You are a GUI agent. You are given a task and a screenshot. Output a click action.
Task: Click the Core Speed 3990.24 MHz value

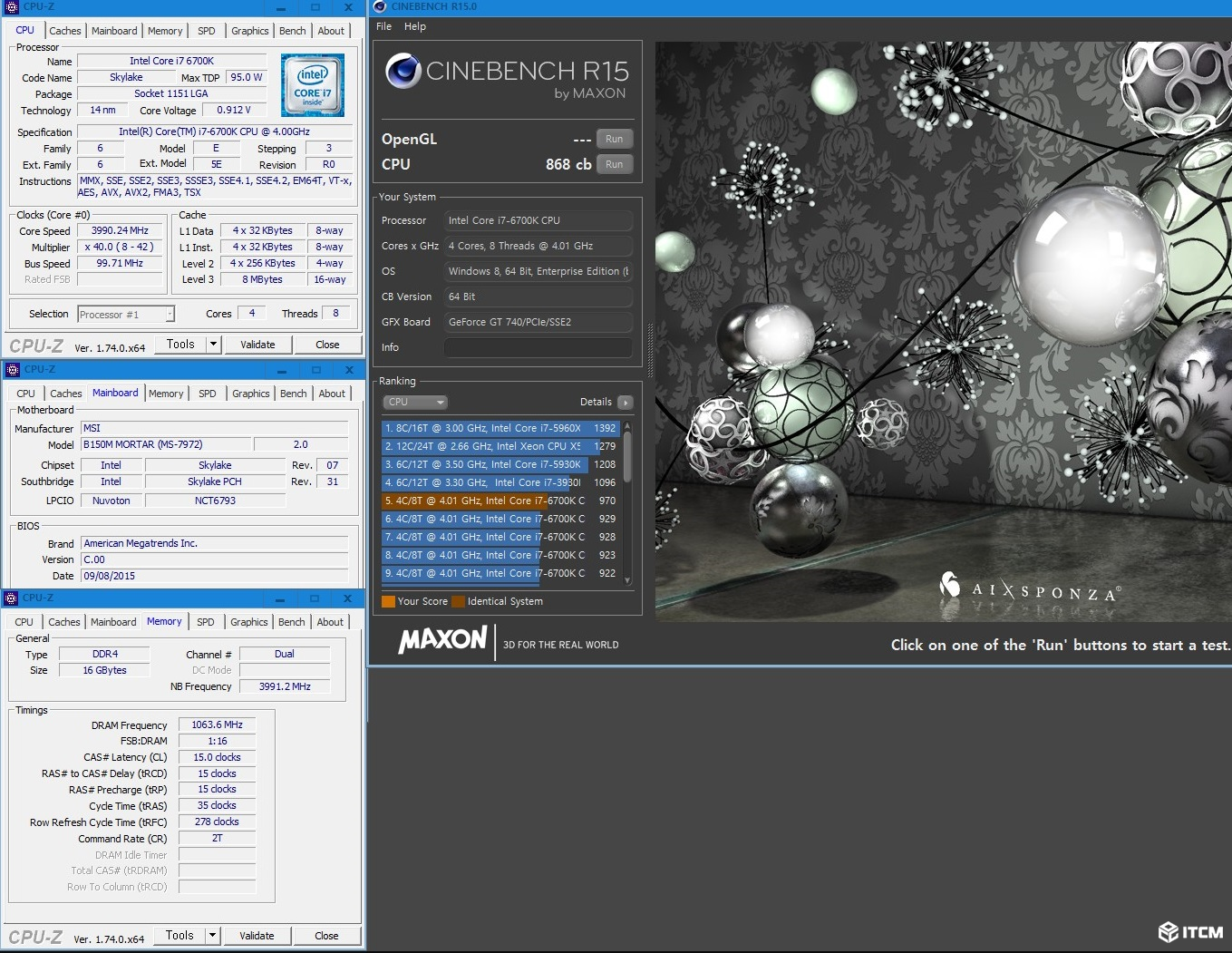pos(120,230)
